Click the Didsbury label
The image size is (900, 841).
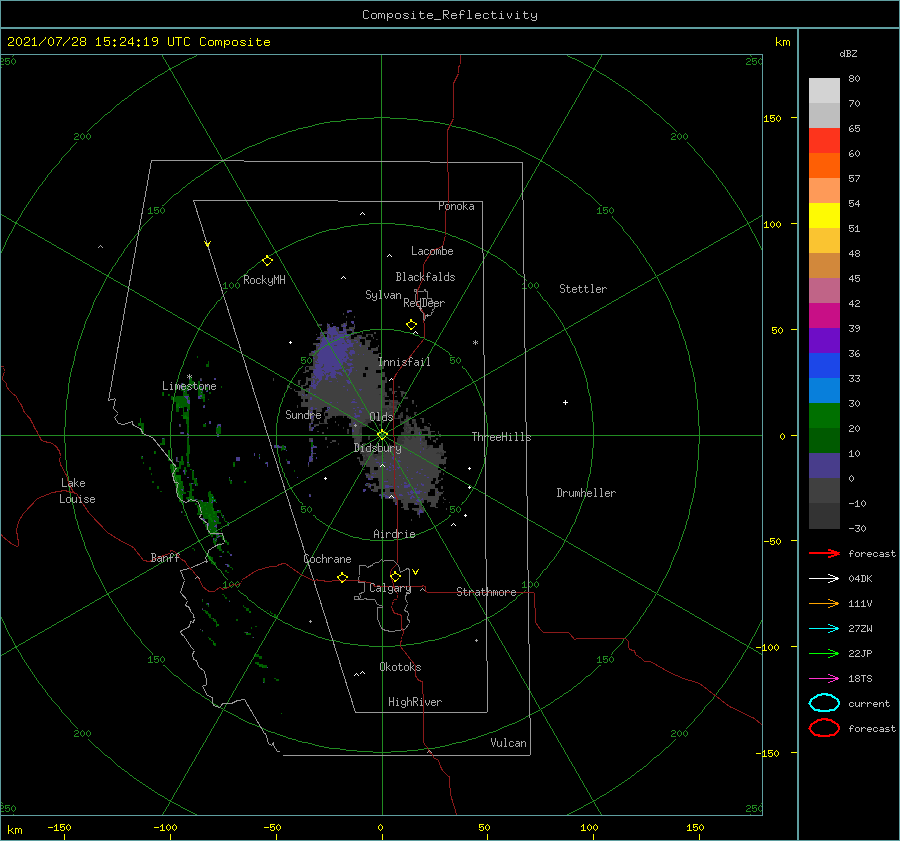click(377, 448)
